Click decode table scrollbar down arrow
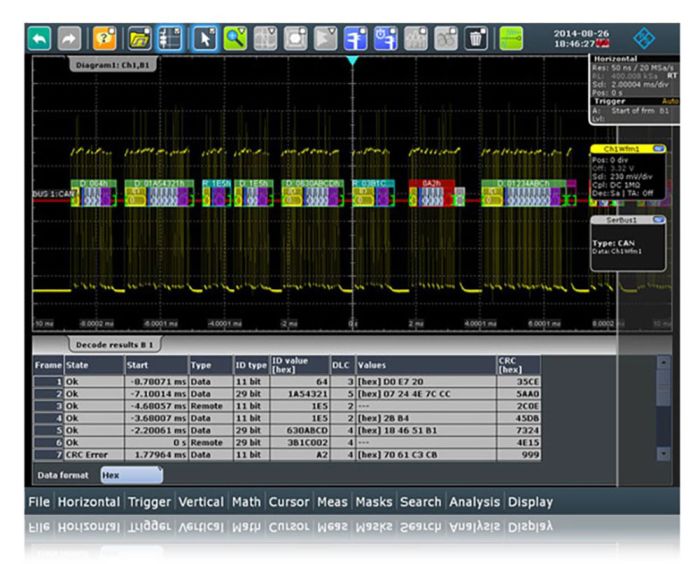This screenshot has height=564, width=700. pyautogui.click(x=664, y=454)
